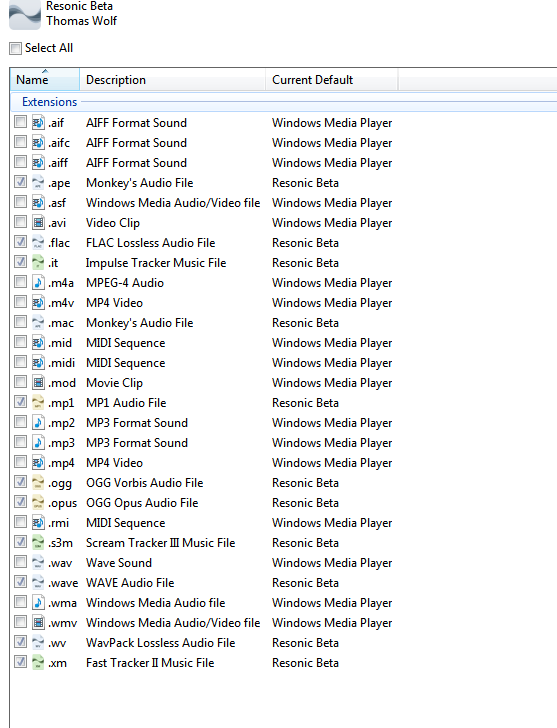Click the .rmi file icon
The height and width of the screenshot is (728, 557).
(x=38, y=522)
